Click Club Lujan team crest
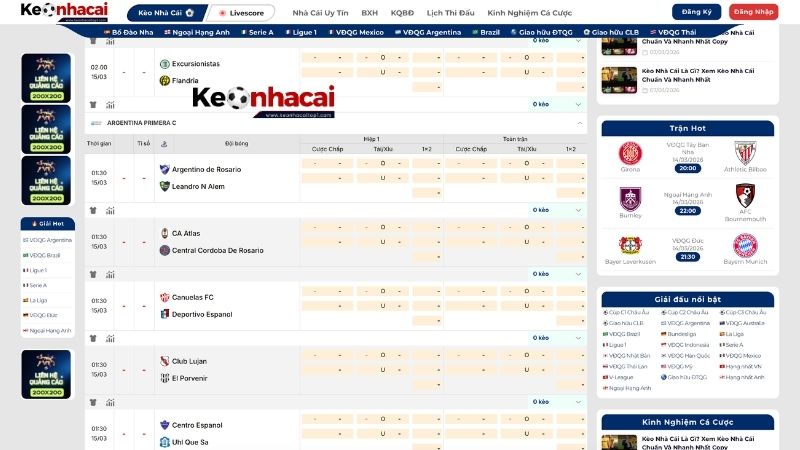800x450 pixels. [x=164, y=361]
